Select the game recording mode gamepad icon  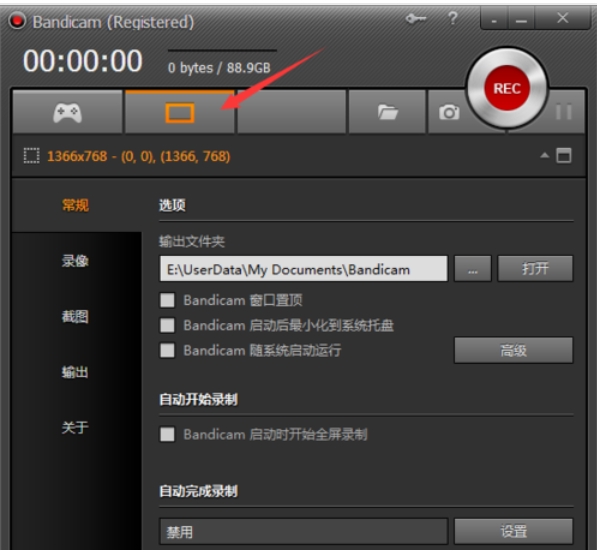67,112
